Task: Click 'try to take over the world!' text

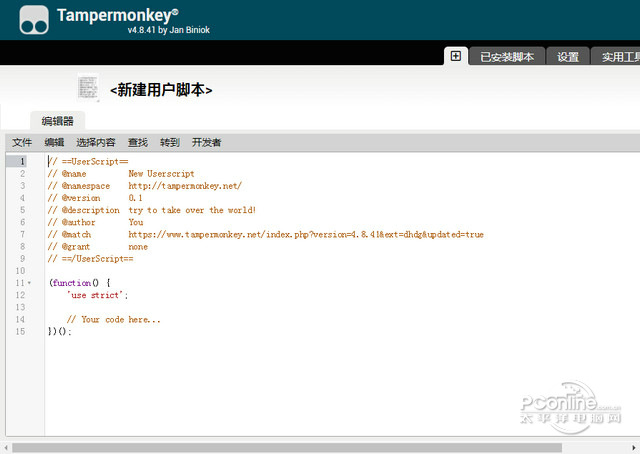Action: [x=192, y=210]
